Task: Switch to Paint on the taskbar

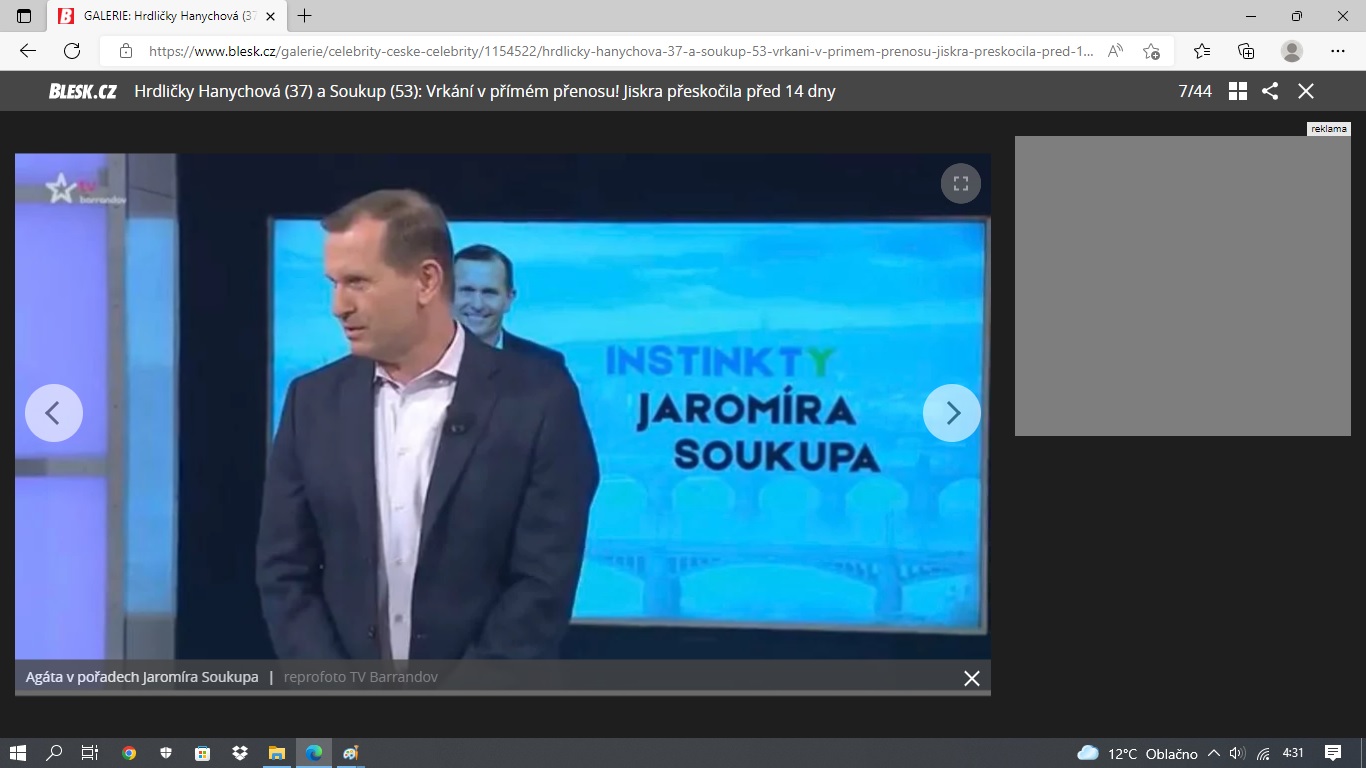Action: pos(351,753)
